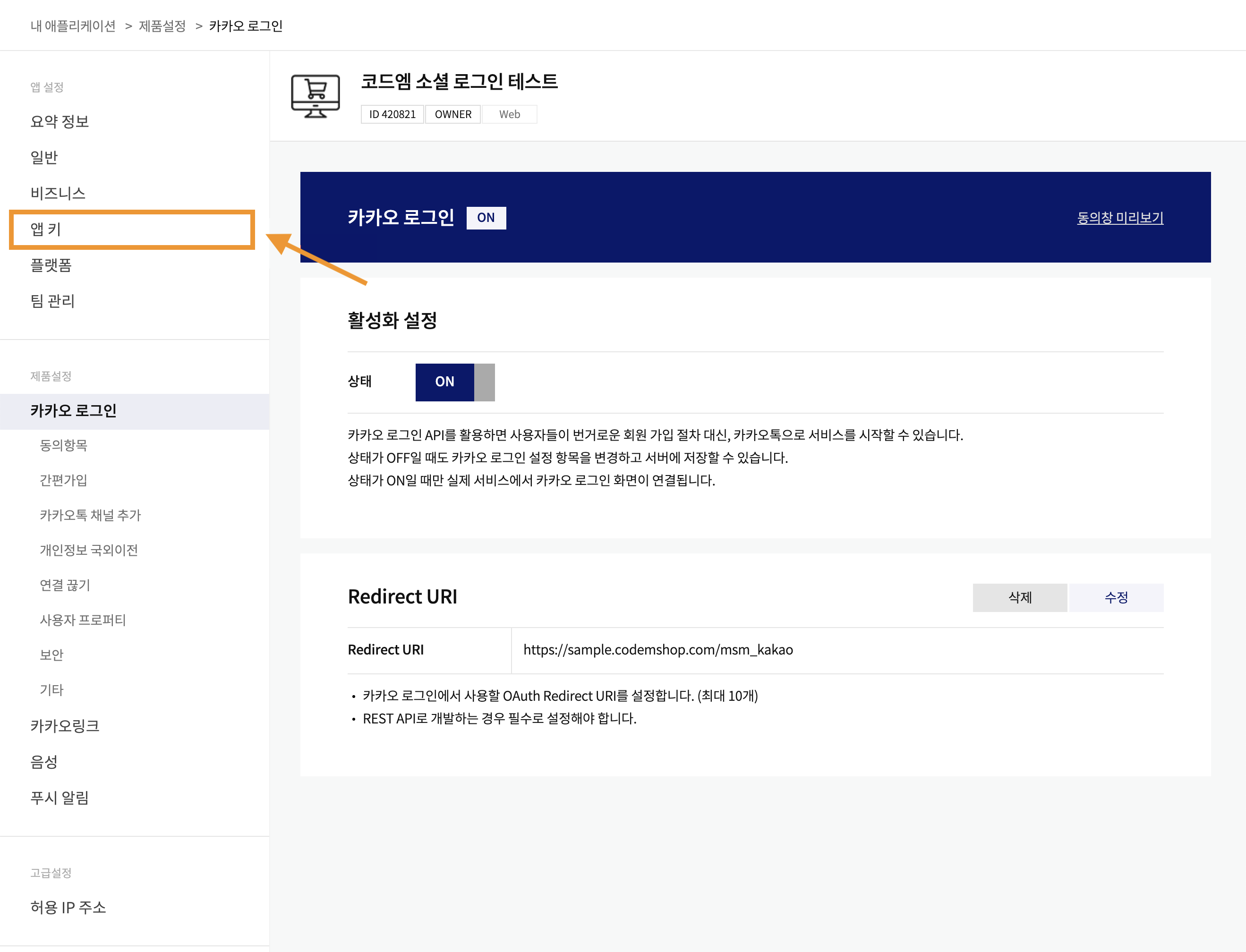Click the 수정 button for Redirect URI
1246x952 pixels.
pyautogui.click(x=1116, y=597)
